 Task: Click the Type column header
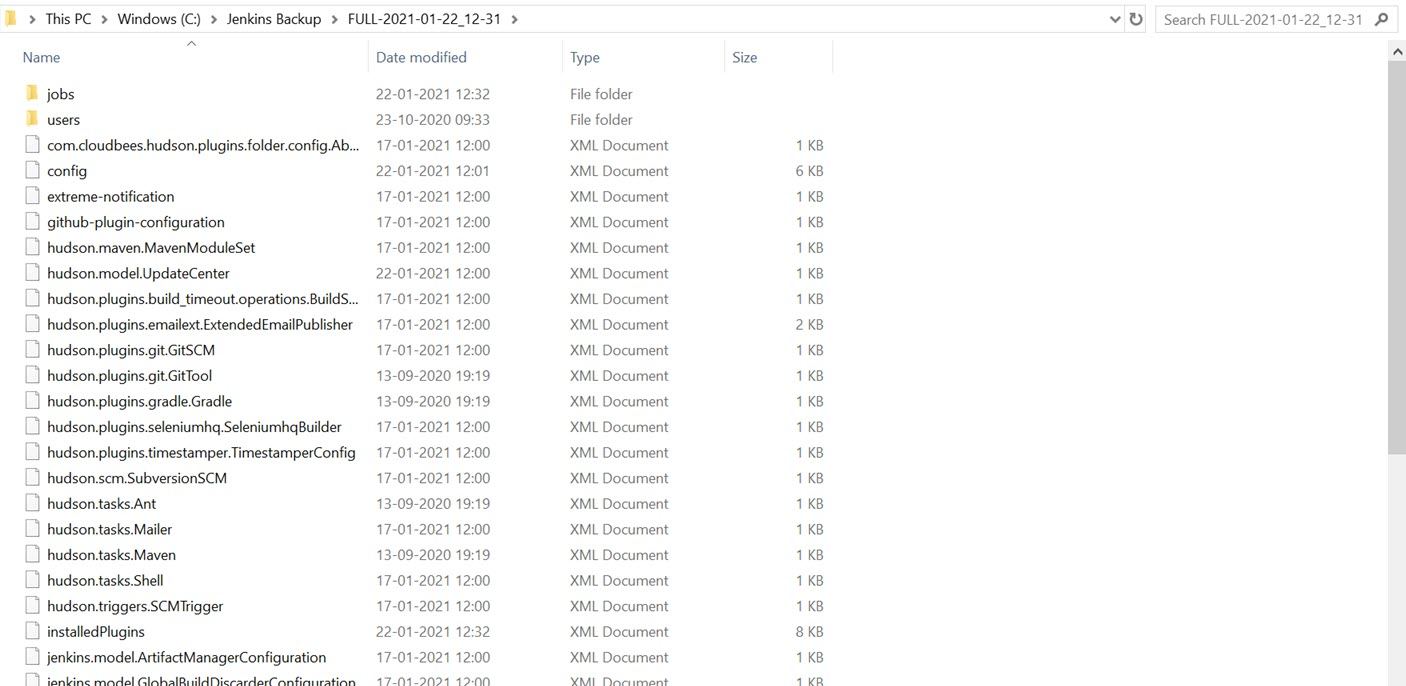pos(585,57)
